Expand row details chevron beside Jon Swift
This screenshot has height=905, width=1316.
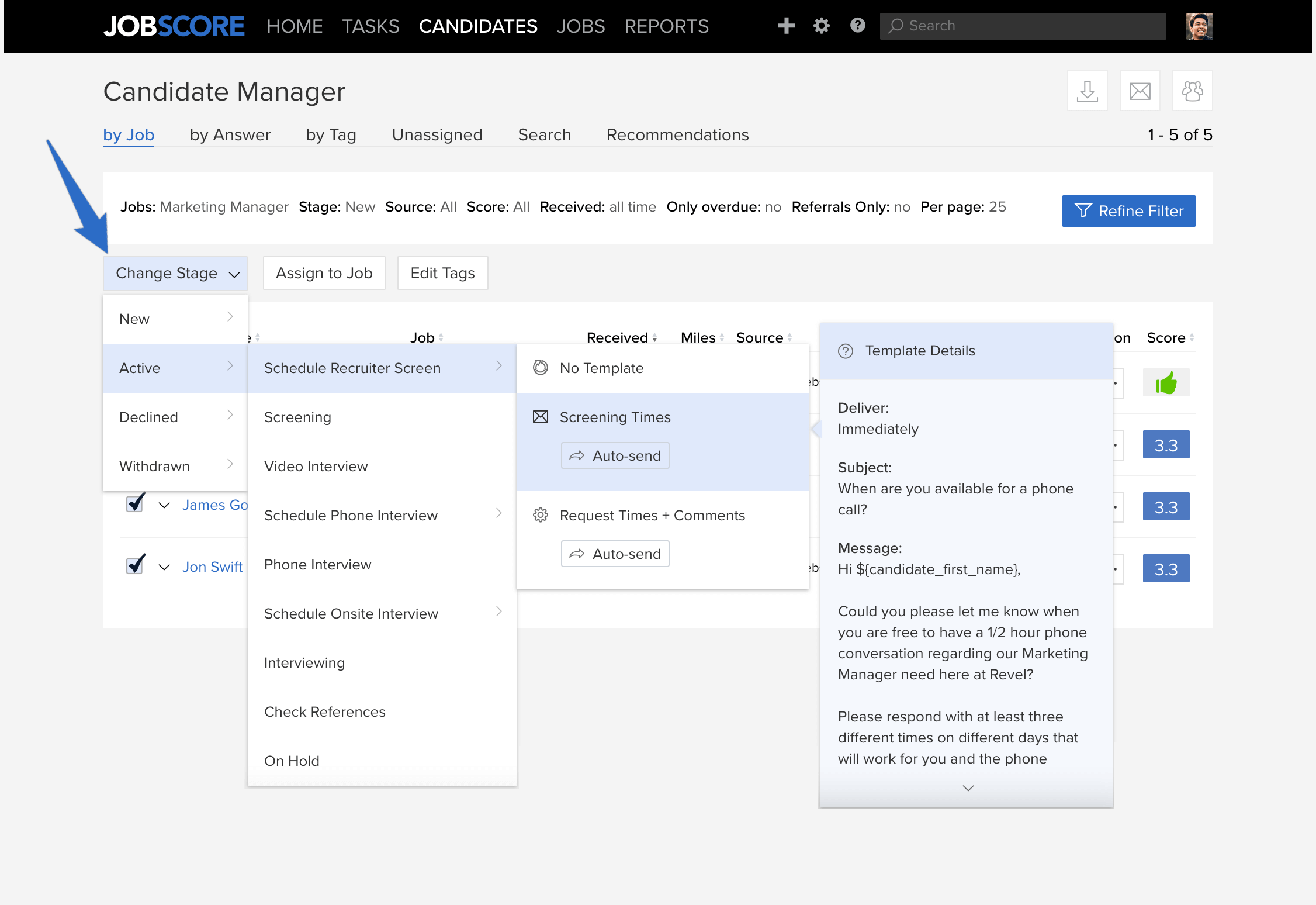point(164,567)
